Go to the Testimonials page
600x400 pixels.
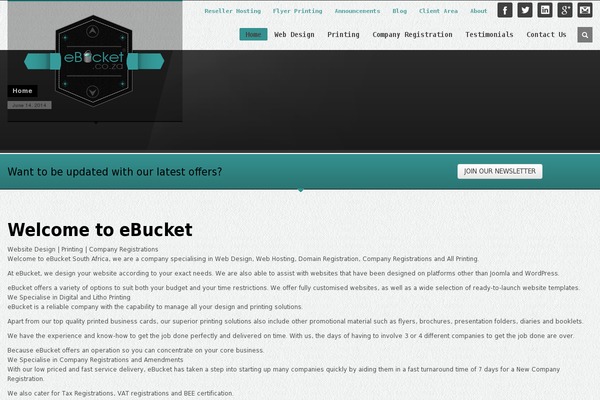click(489, 34)
